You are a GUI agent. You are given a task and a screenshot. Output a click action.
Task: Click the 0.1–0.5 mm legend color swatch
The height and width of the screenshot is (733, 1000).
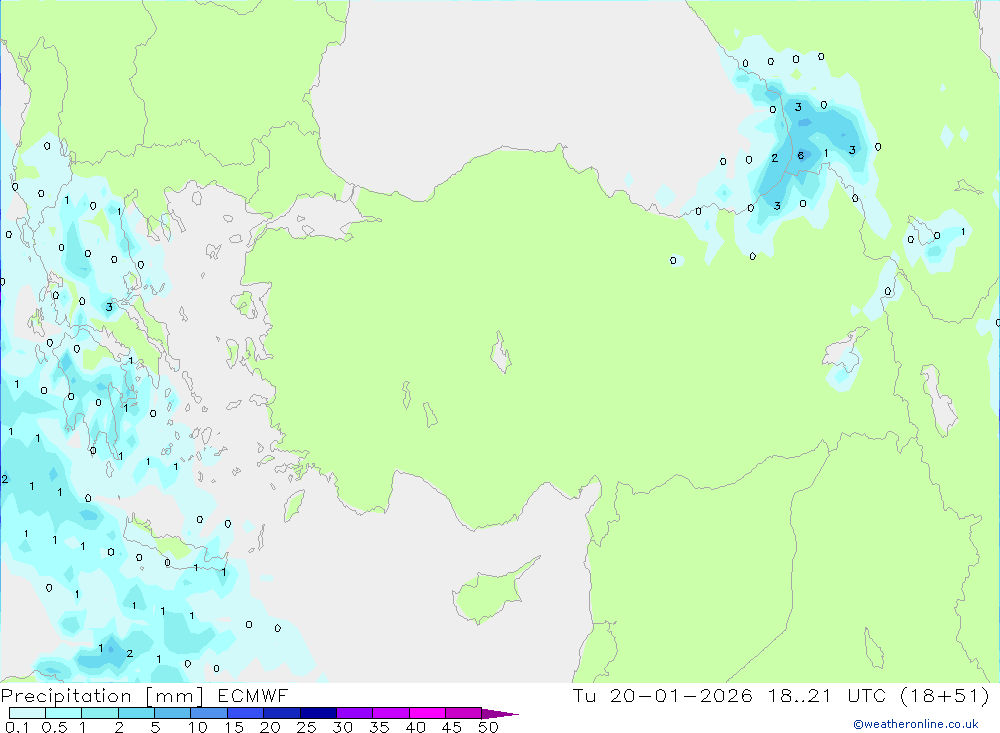click(x=27, y=713)
